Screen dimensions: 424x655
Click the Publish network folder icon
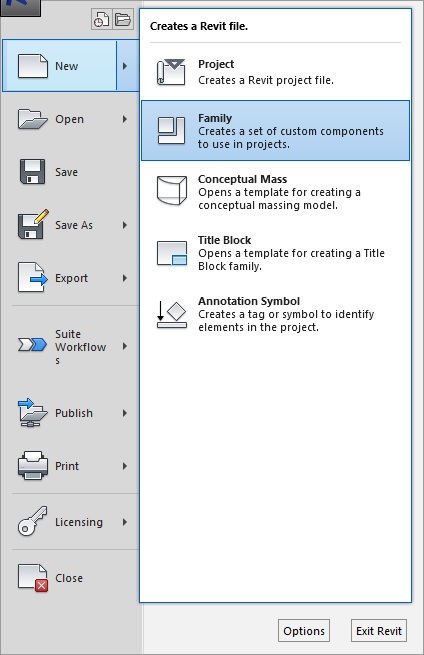(x=32, y=412)
